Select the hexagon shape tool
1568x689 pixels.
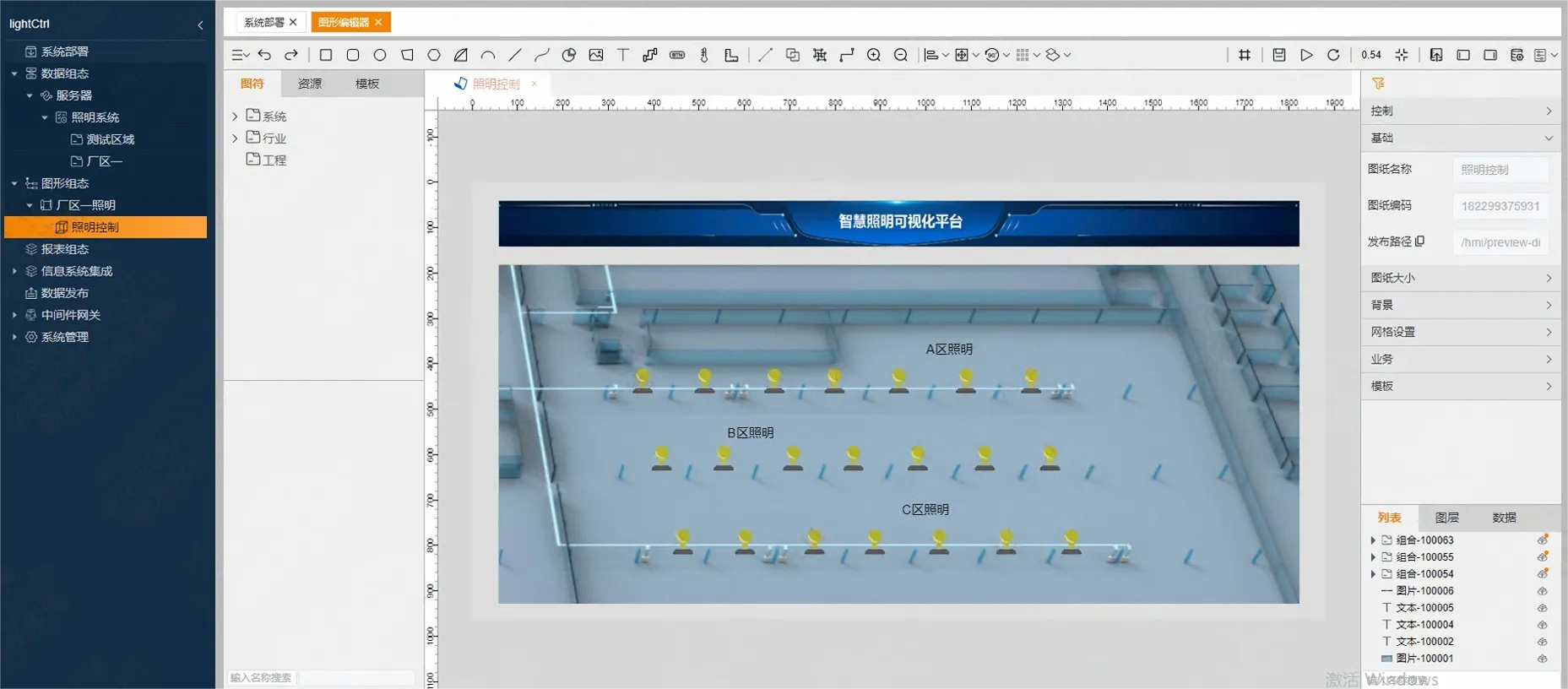pos(434,55)
